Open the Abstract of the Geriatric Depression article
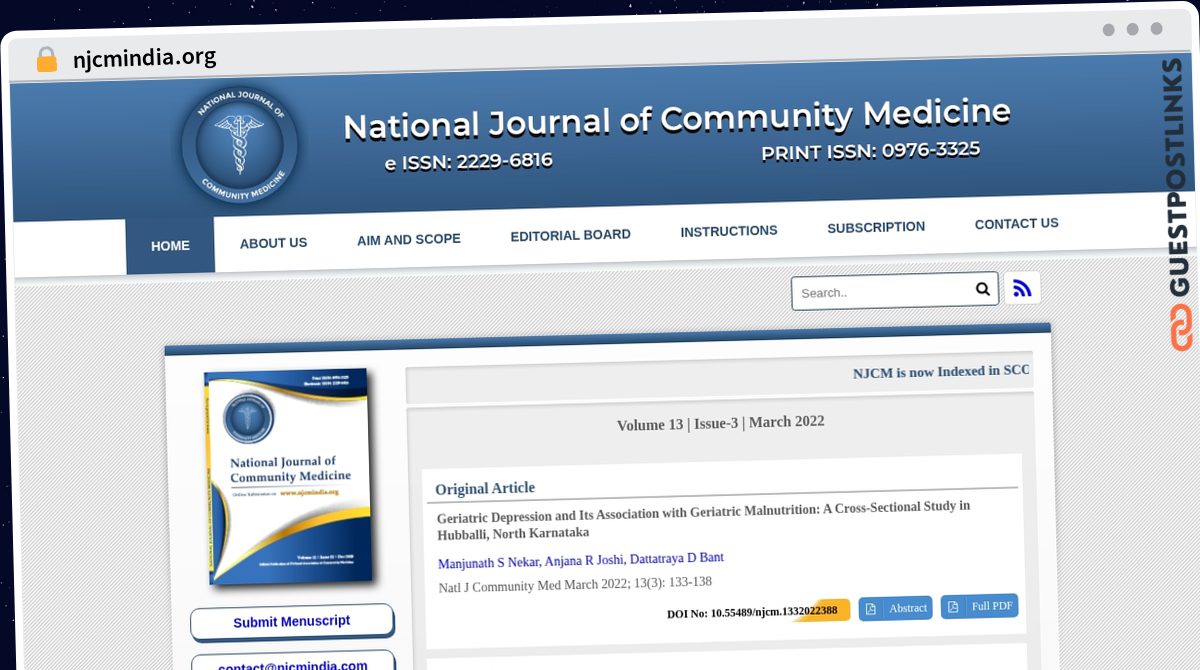This screenshot has width=1200, height=670. (895, 608)
